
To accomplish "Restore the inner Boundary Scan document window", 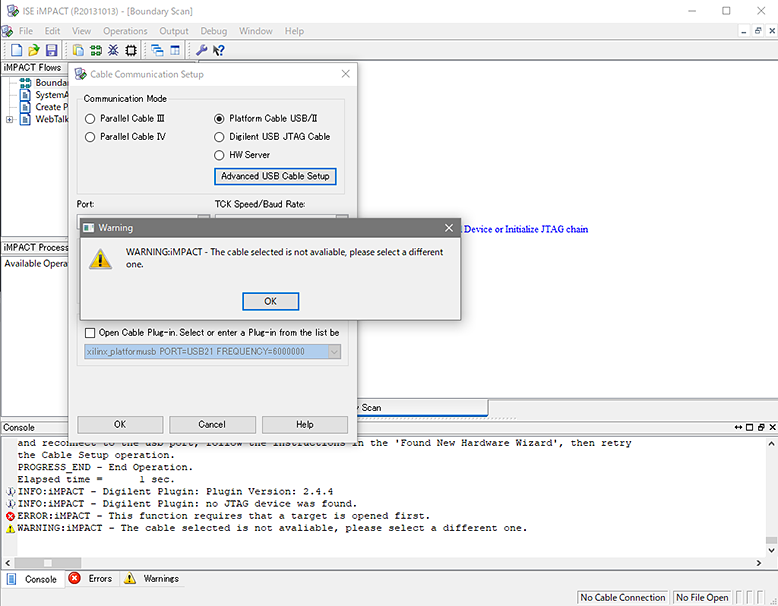I will point(758,31).
